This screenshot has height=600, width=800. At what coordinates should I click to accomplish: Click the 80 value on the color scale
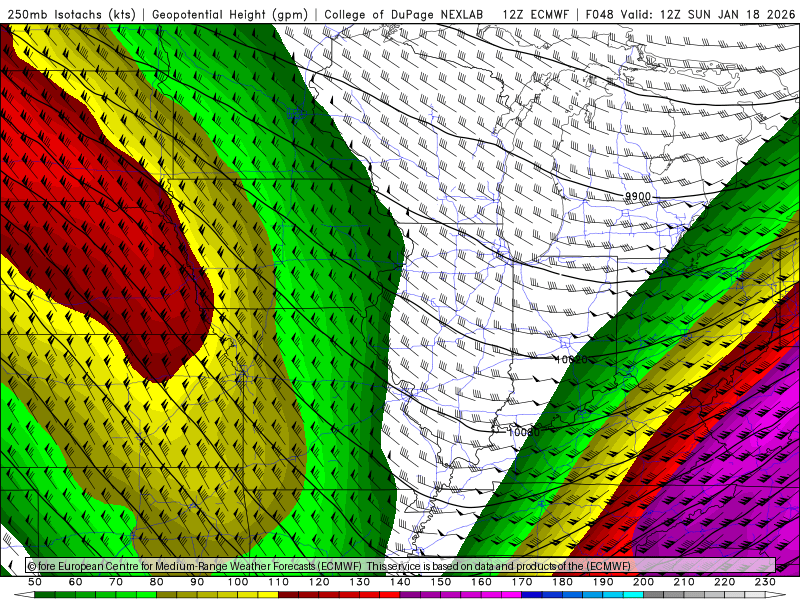coord(156,582)
